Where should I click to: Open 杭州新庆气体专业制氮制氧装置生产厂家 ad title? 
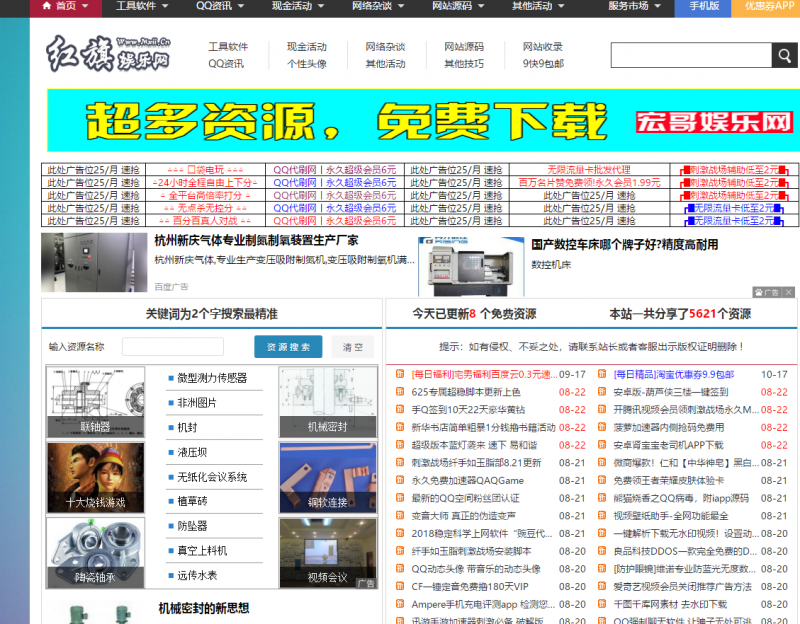(256, 240)
